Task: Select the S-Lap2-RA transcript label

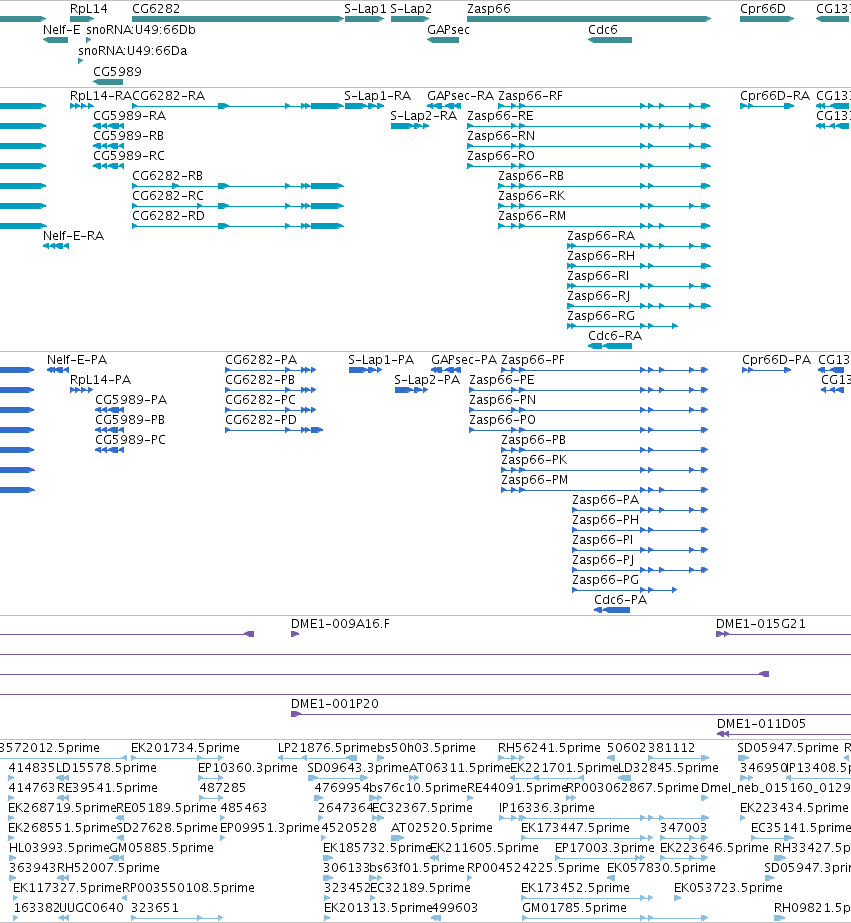Action: [424, 116]
